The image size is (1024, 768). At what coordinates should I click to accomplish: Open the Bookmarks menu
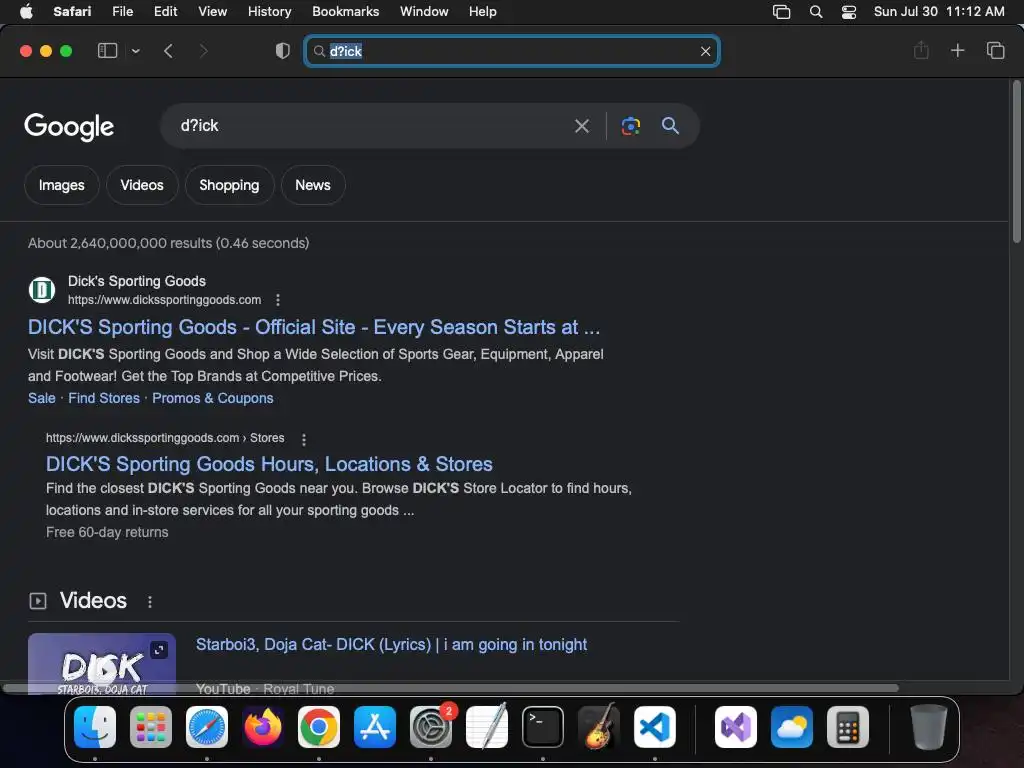pos(345,12)
